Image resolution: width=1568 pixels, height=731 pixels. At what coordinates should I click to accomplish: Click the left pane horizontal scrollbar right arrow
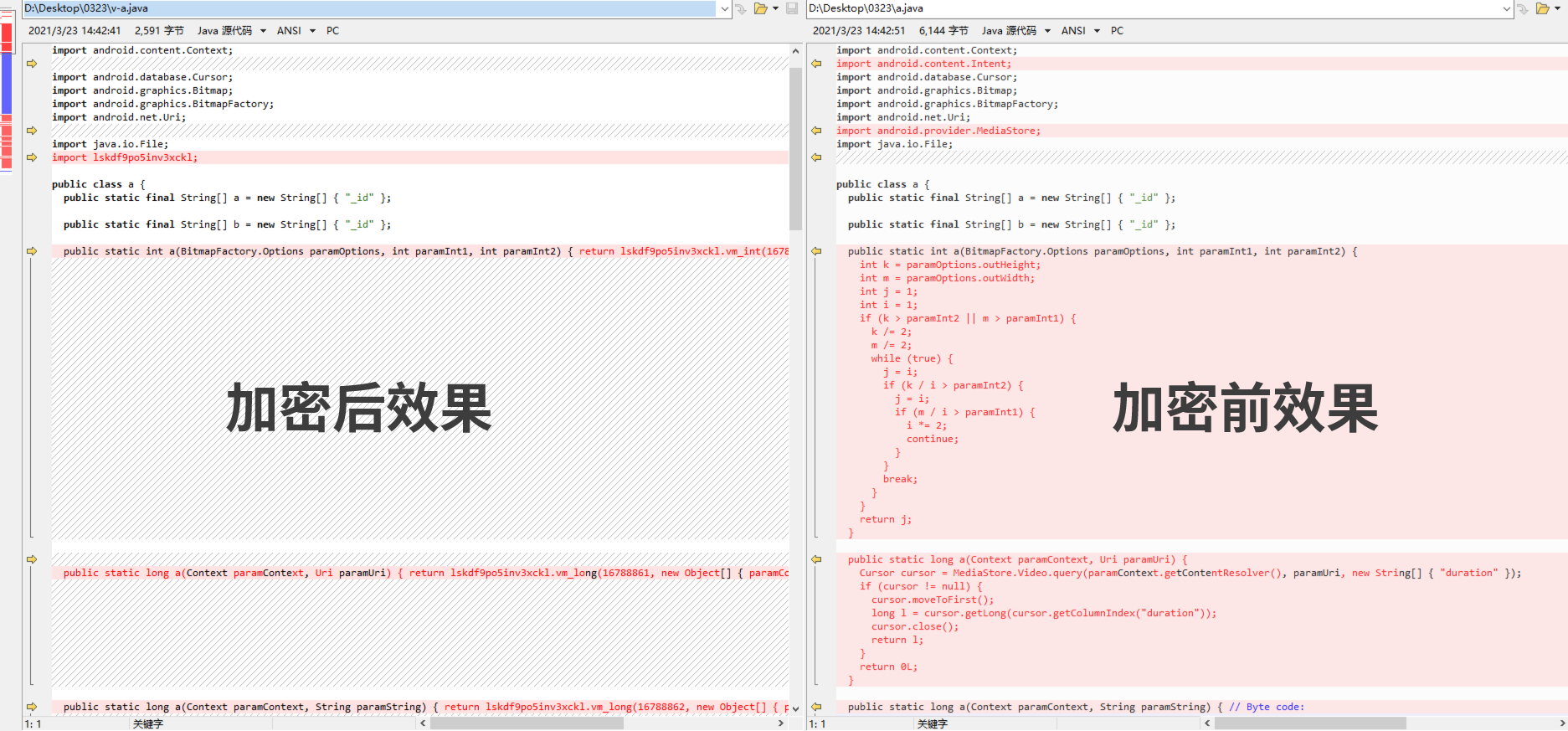(x=781, y=723)
